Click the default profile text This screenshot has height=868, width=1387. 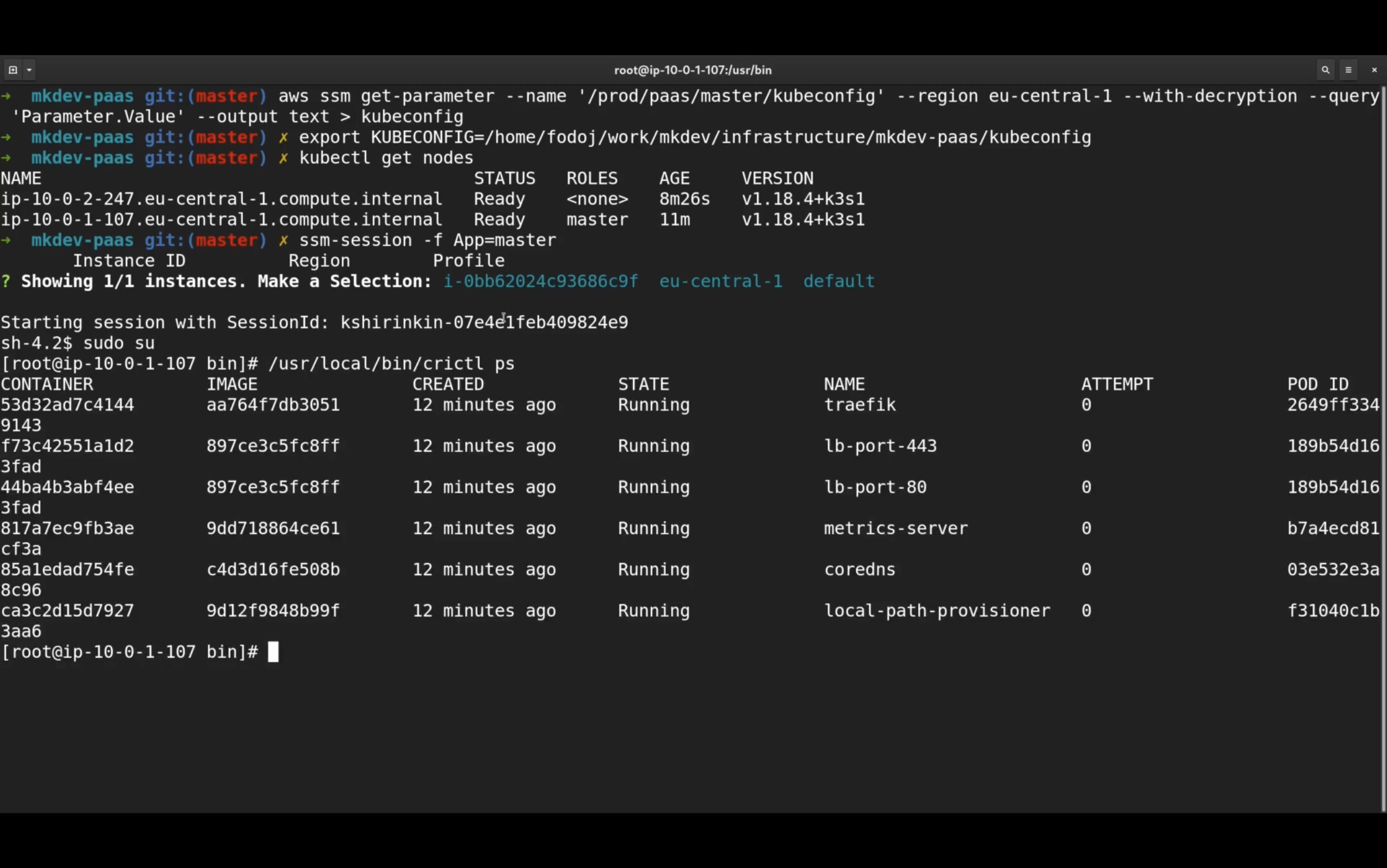click(x=839, y=281)
